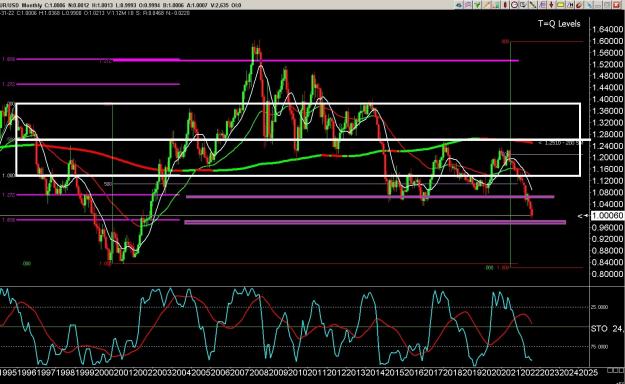Screen dimensions: 625x384
Task: Click the 0.96000 price axis label
Action: 608,227
